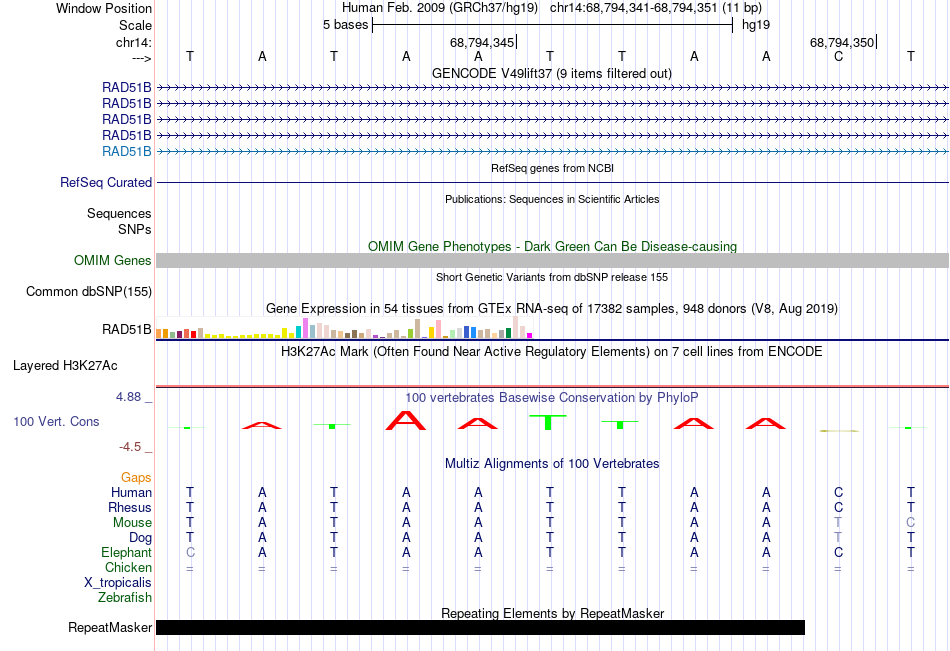The width and height of the screenshot is (950, 651).
Task: Click RefSeq genes from NCBI title
Action: tap(552, 168)
